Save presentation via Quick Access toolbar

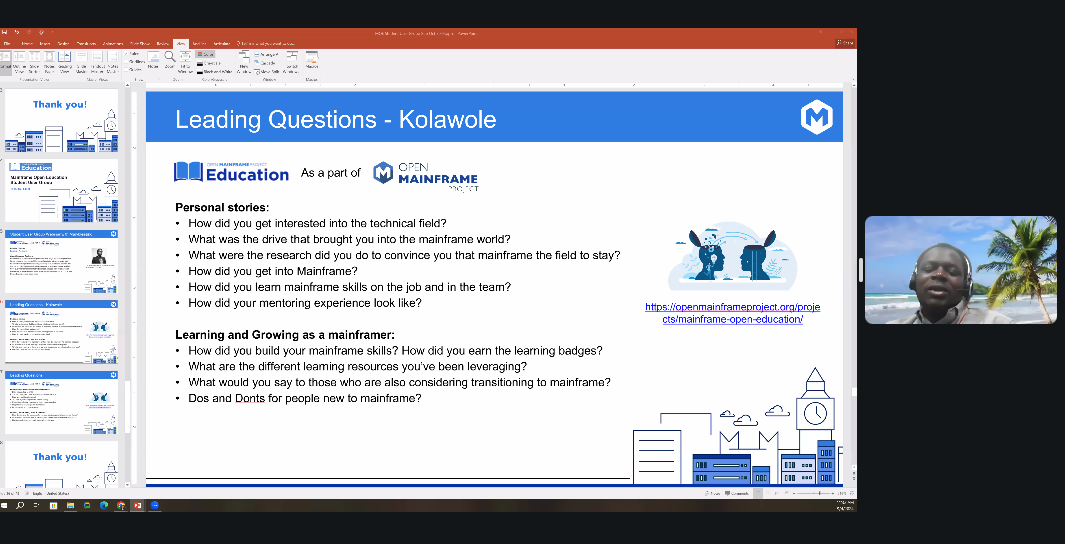(4, 32)
